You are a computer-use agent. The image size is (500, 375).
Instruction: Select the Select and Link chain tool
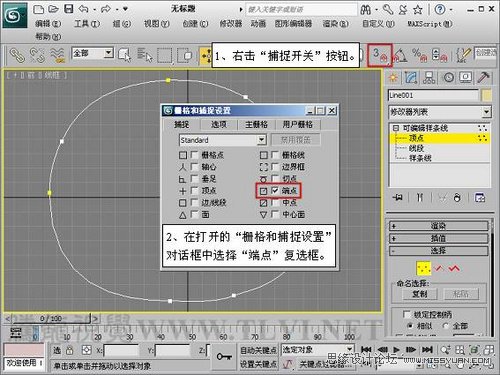[x=17, y=55]
